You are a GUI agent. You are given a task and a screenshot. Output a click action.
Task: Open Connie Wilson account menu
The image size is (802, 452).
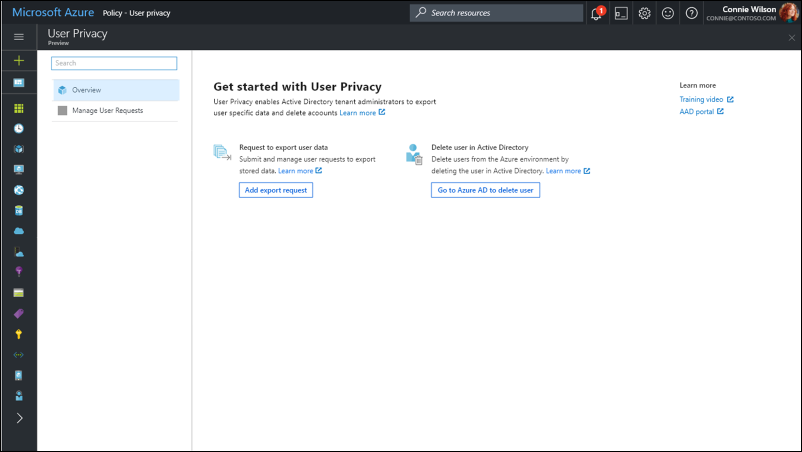(x=752, y=13)
